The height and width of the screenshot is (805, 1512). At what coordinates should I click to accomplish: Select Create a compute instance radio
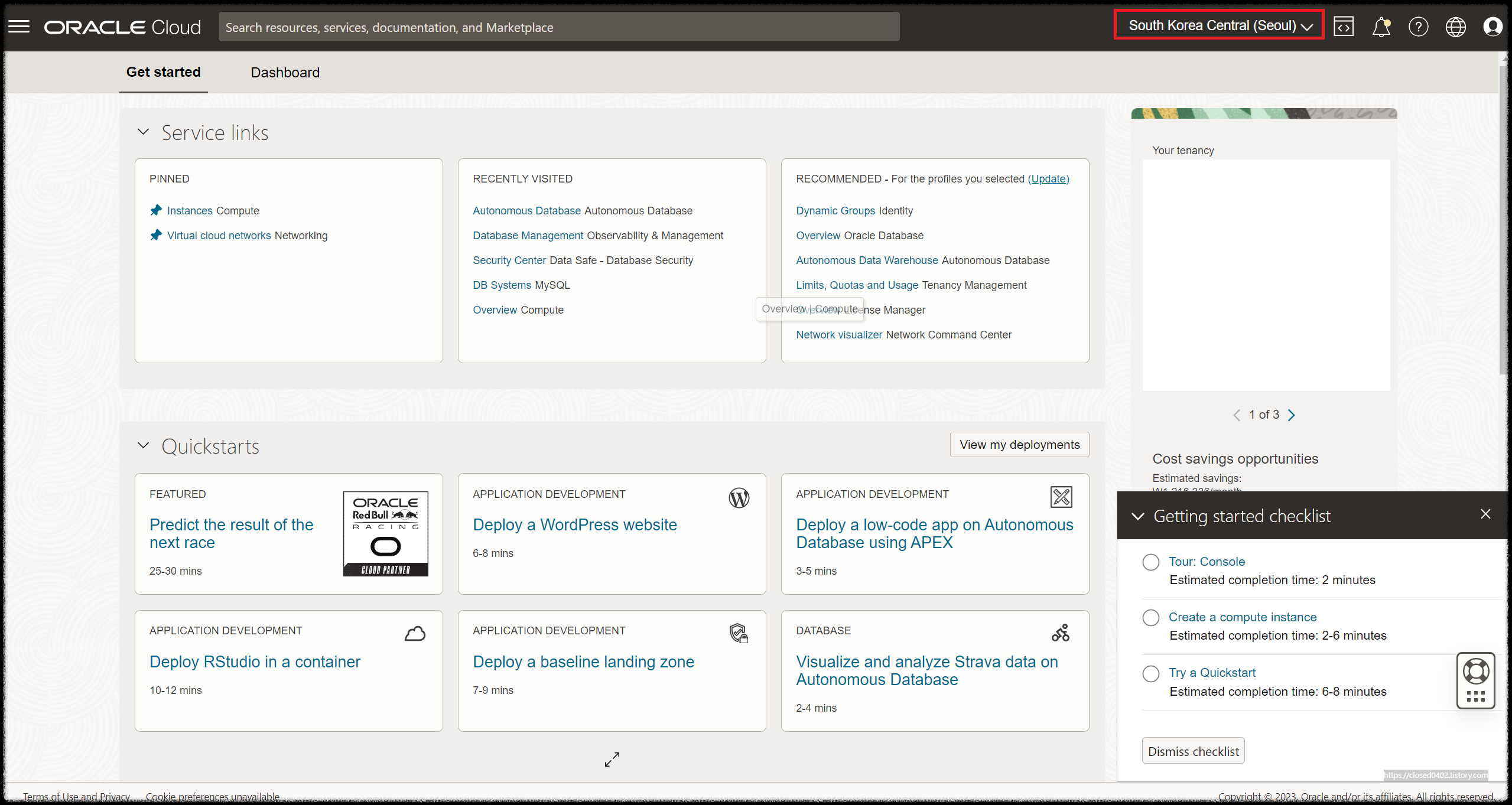pyautogui.click(x=1150, y=617)
